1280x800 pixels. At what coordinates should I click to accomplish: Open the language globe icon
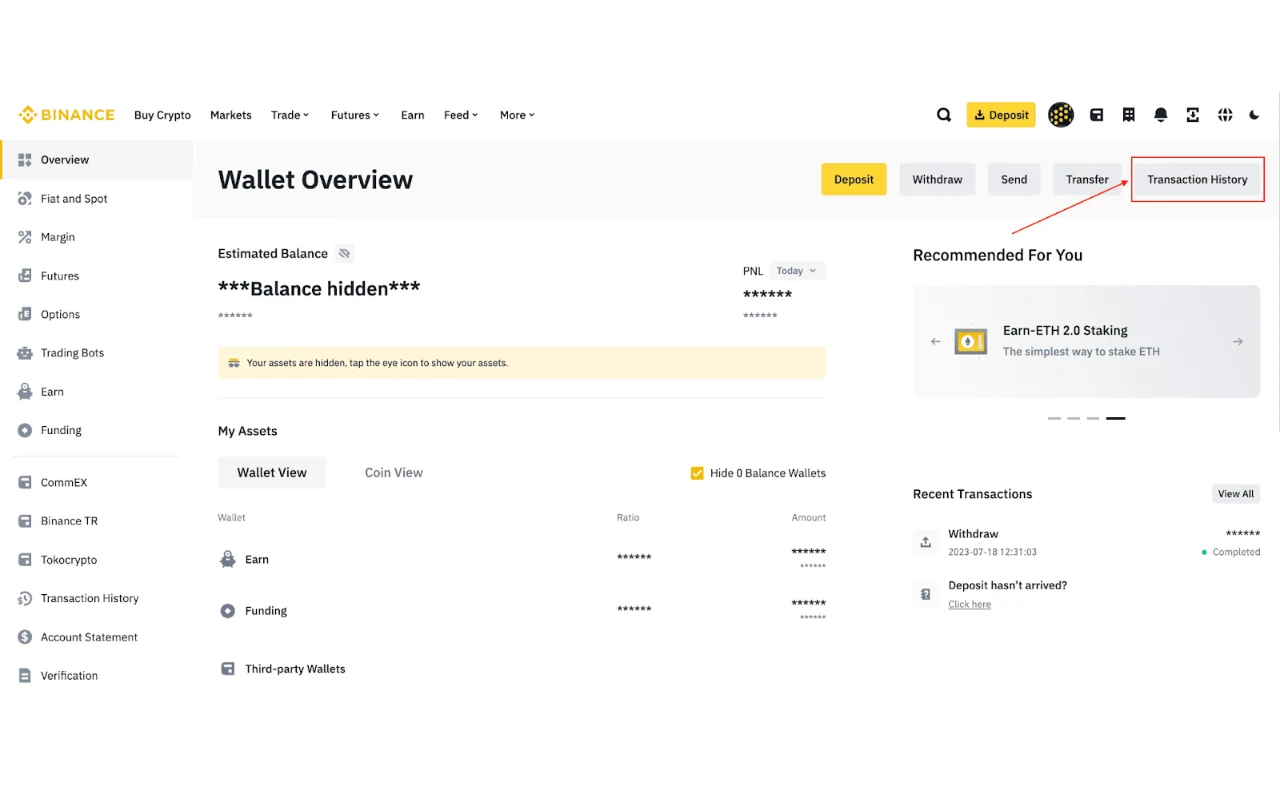coord(1224,115)
